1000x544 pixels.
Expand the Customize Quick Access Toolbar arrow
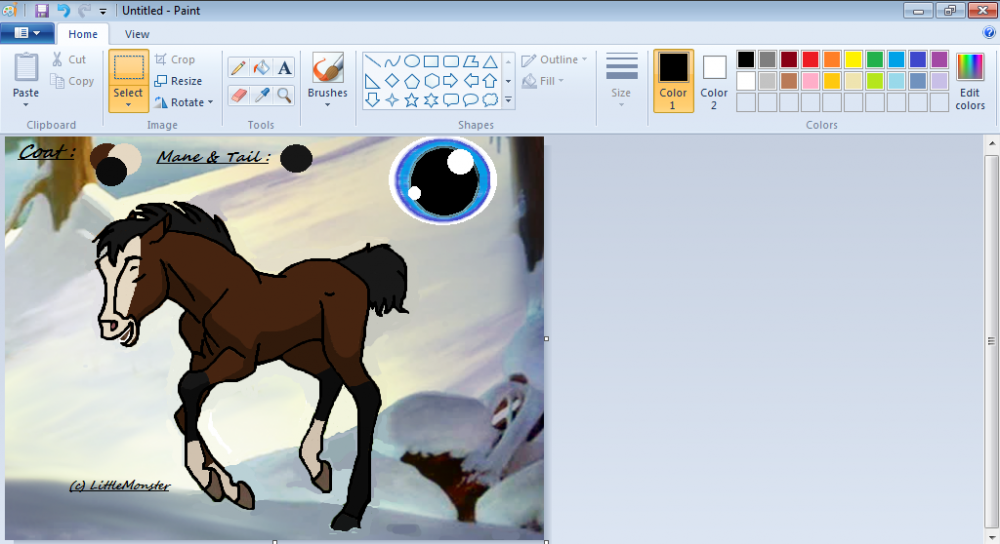[103, 11]
